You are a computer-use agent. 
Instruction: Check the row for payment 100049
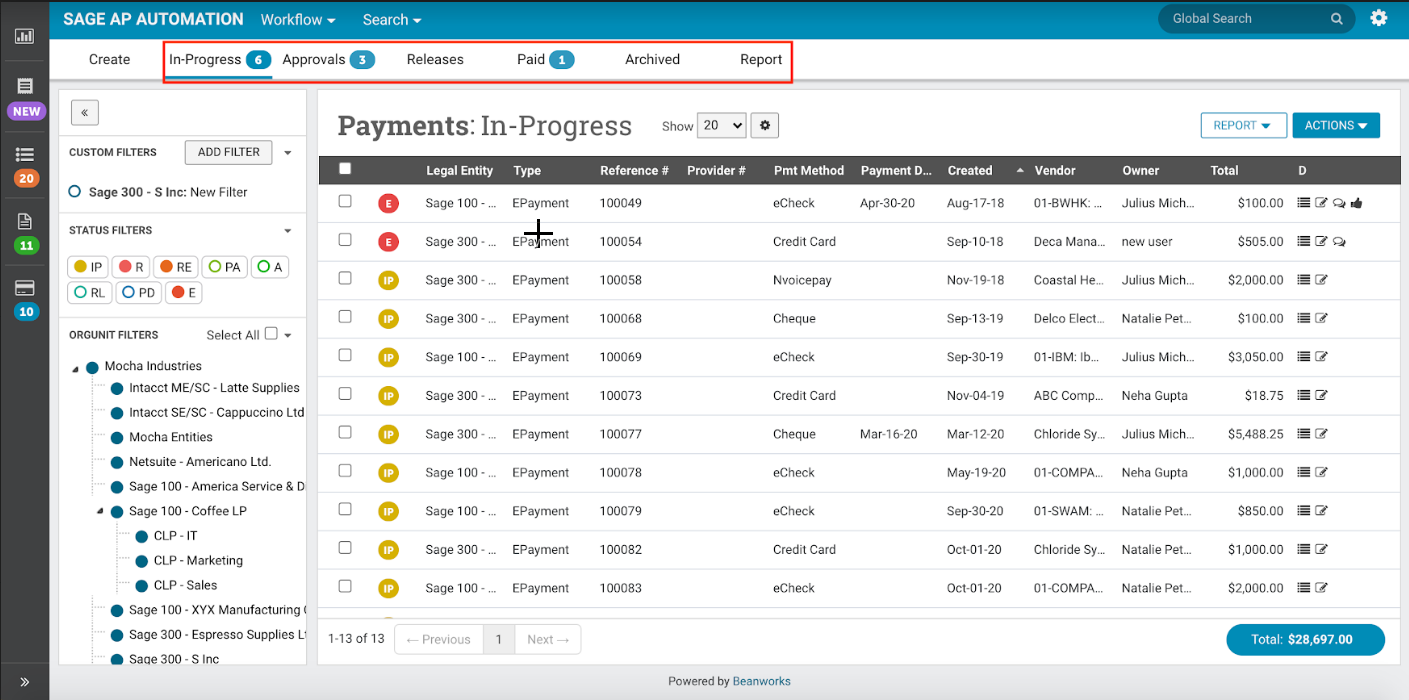click(345, 201)
